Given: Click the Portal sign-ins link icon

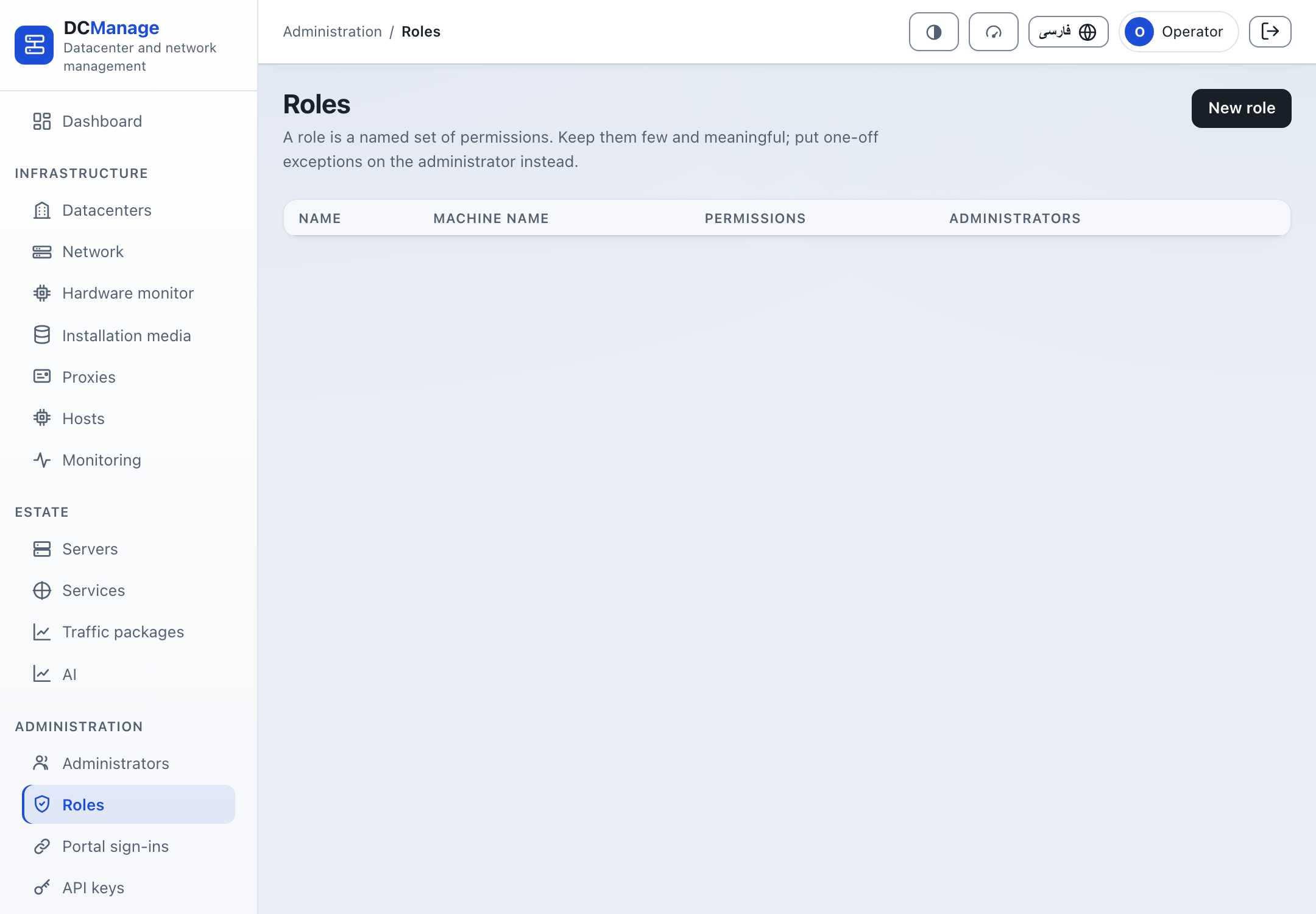Looking at the screenshot, I should pos(42,846).
